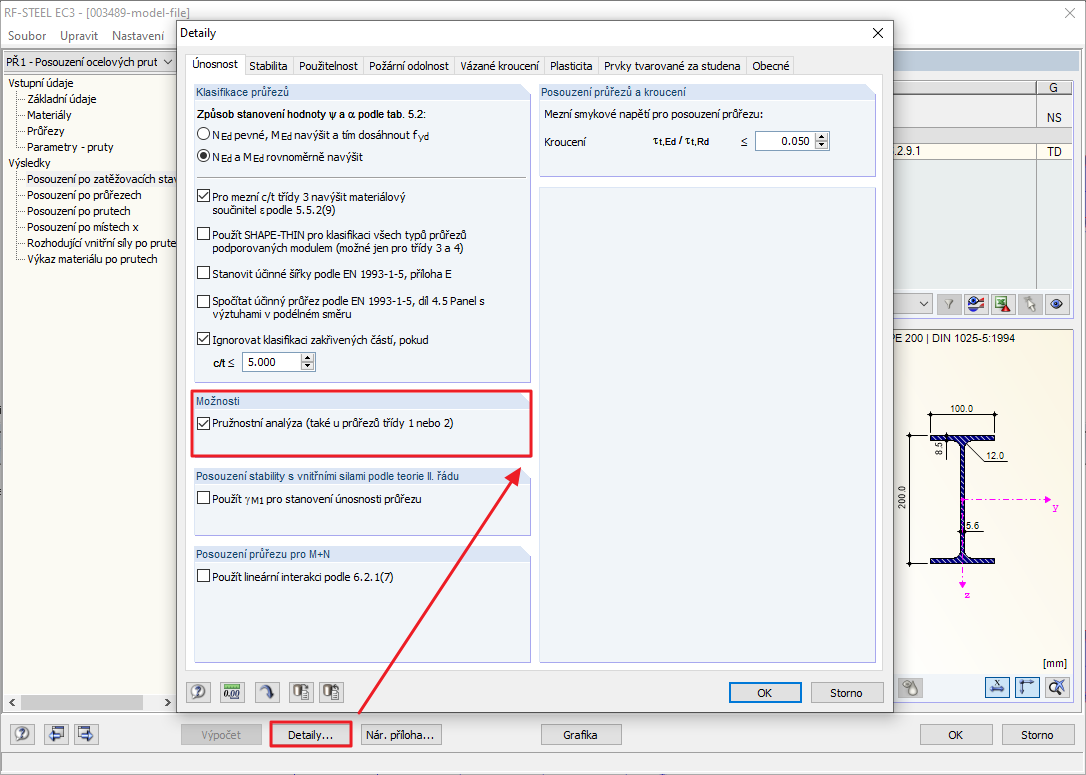
Task: Click the c/t value input field
Action: pyautogui.click(x=272, y=362)
